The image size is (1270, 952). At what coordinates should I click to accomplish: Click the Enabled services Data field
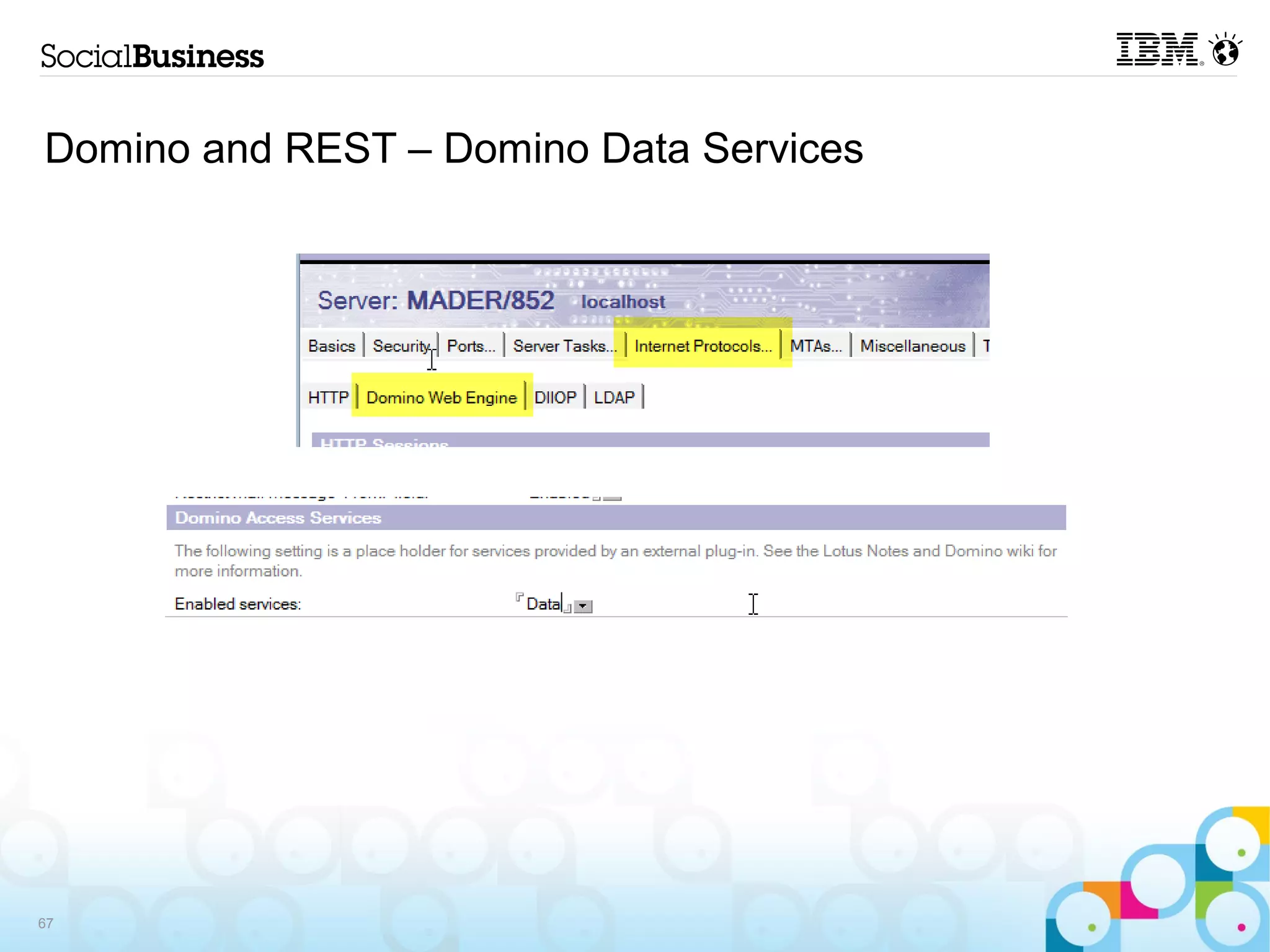point(544,604)
